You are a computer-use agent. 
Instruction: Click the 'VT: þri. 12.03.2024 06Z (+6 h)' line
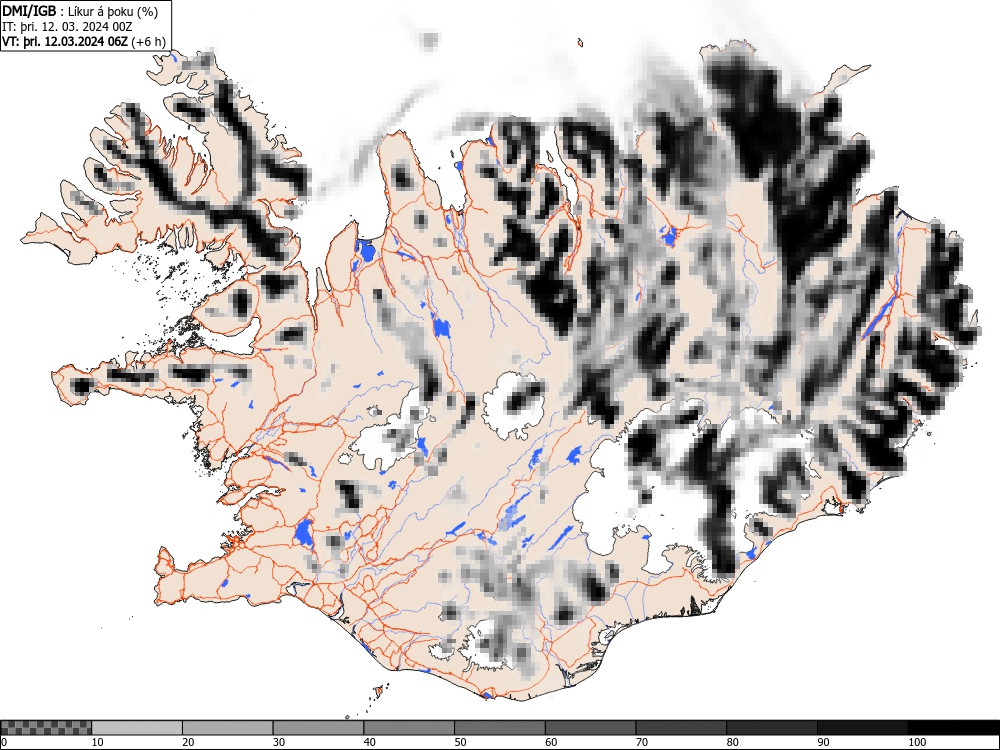pos(84,41)
